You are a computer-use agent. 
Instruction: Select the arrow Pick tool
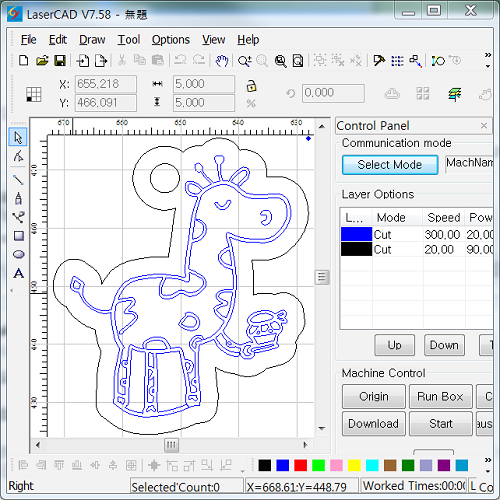18,137
